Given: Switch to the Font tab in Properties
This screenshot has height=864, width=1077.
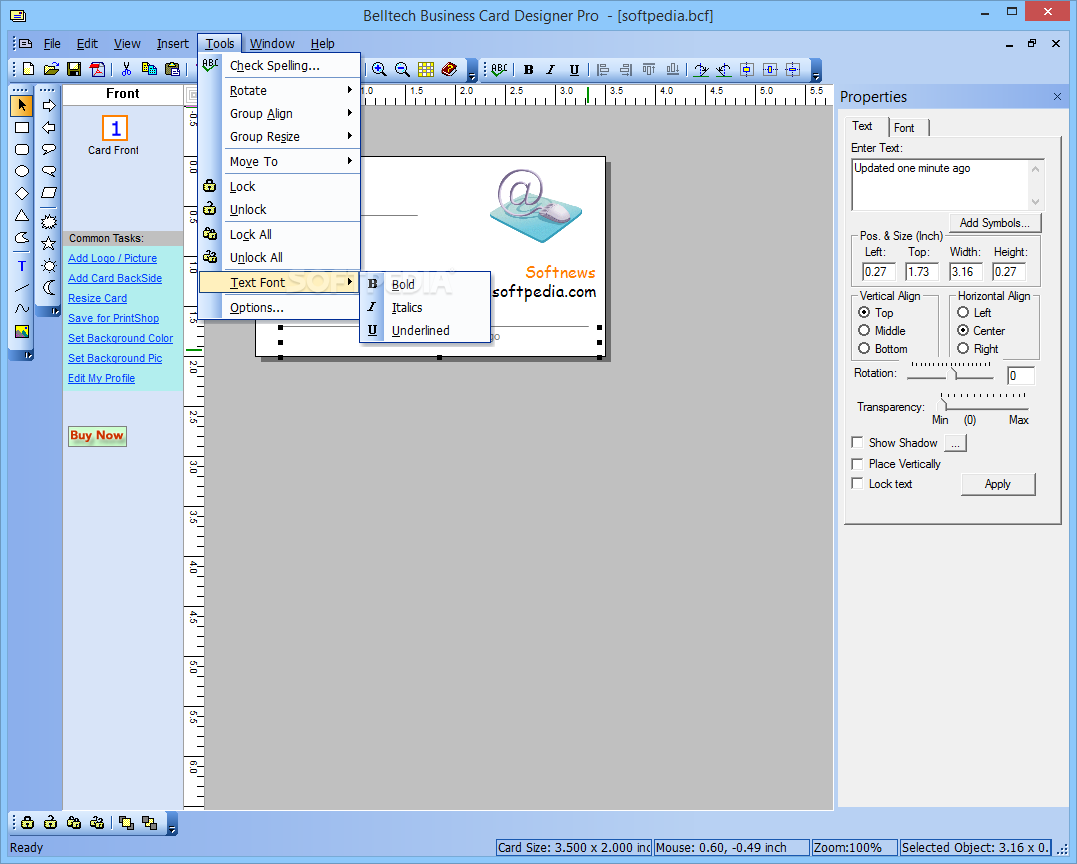Looking at the screenshot, I should tap(904, 128).
